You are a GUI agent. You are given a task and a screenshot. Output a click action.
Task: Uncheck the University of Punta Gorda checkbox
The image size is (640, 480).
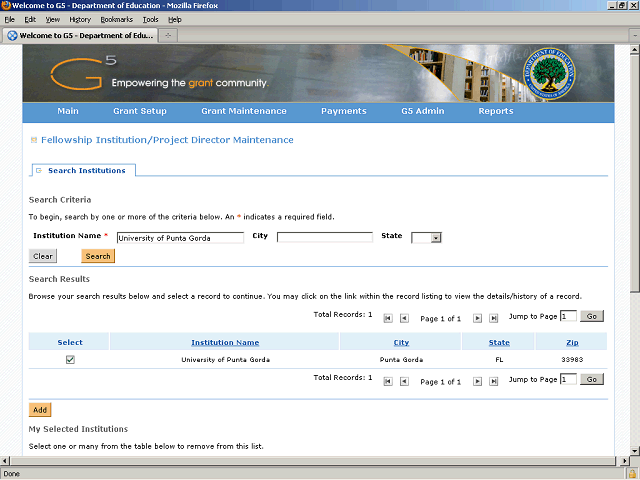tap(70, 360)
